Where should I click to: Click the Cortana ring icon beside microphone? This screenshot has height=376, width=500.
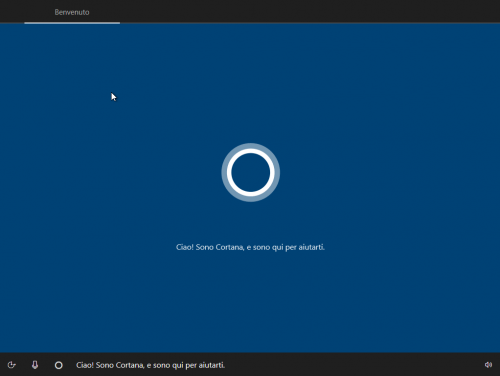[59, 365]
